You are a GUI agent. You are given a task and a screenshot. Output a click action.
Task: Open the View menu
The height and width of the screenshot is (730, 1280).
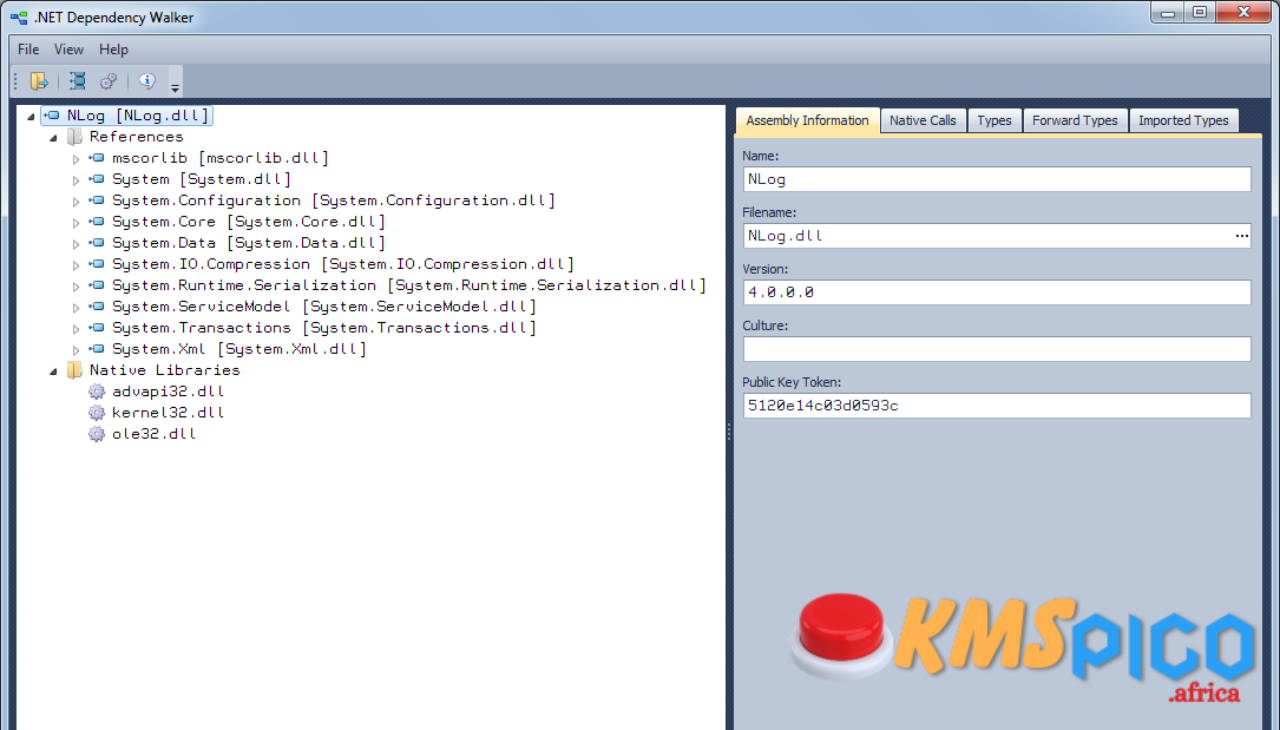[x=69, y=49]
